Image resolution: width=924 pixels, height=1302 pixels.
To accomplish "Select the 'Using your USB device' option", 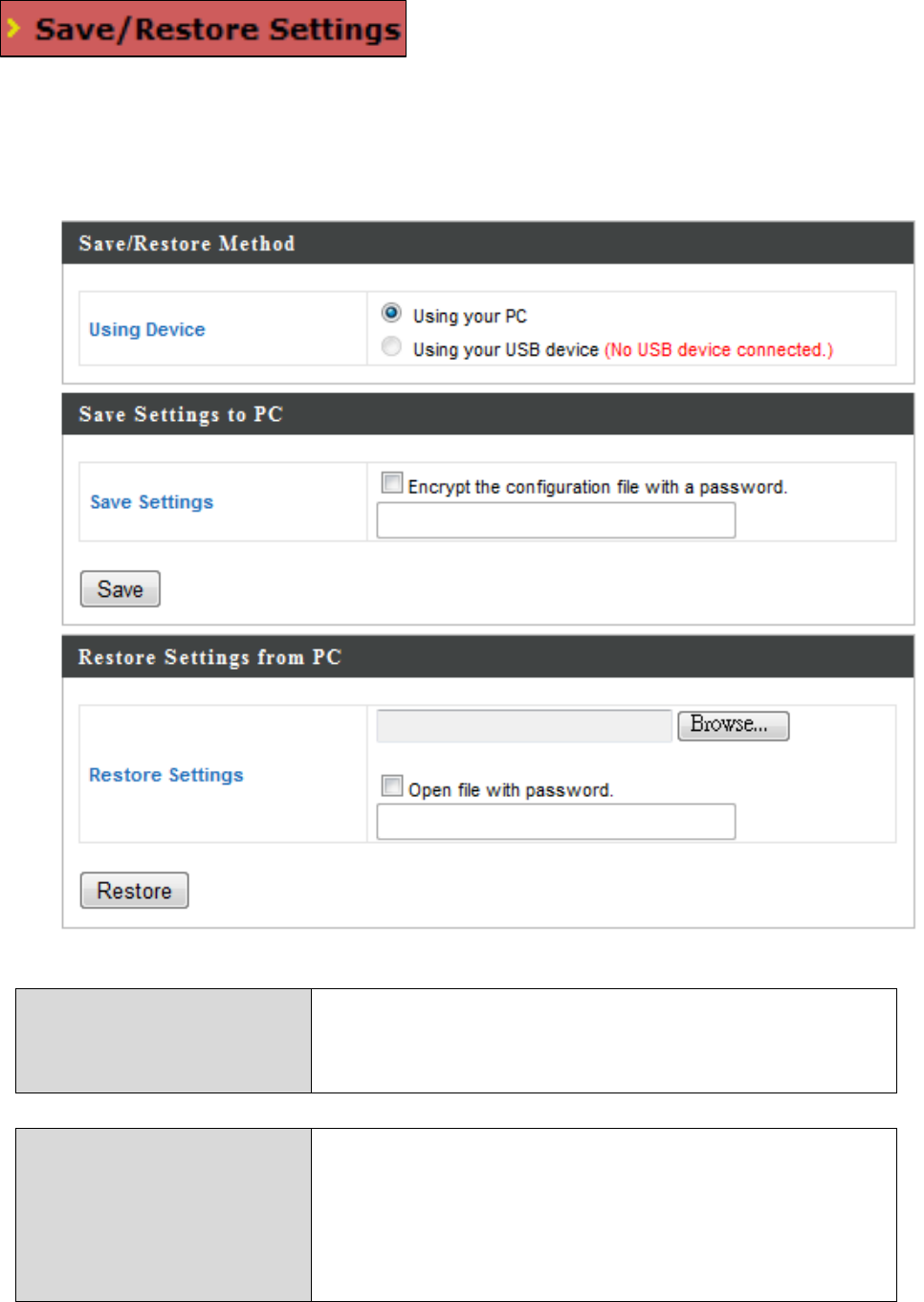I will tap(391, 346).
